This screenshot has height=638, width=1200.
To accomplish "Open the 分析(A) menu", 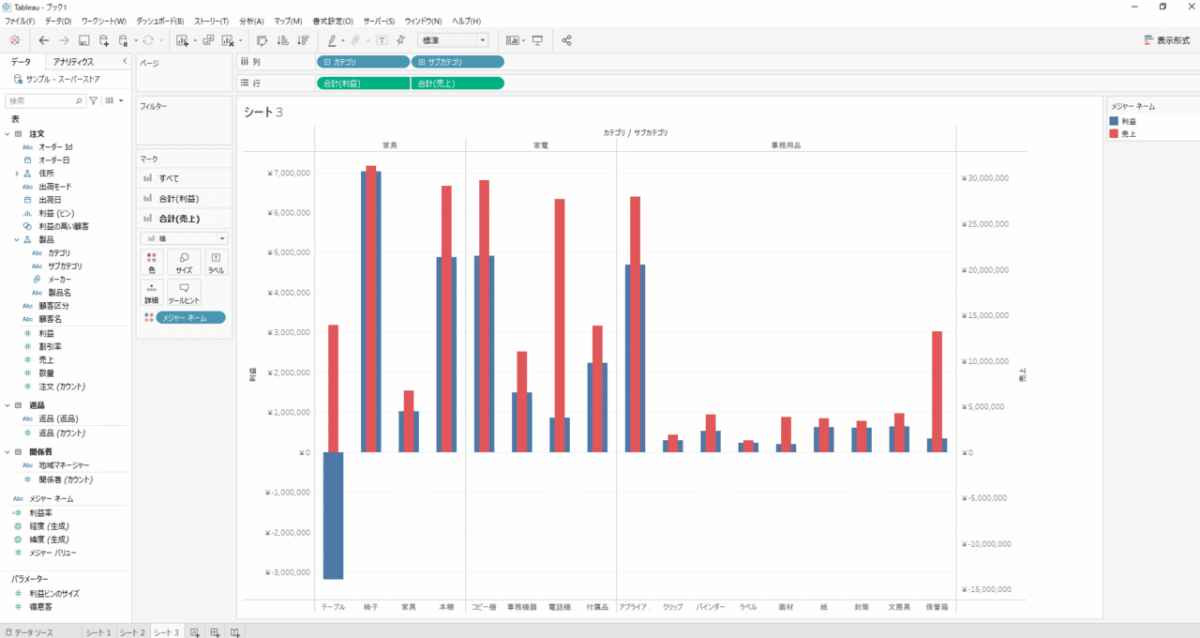I will point(251,21).
